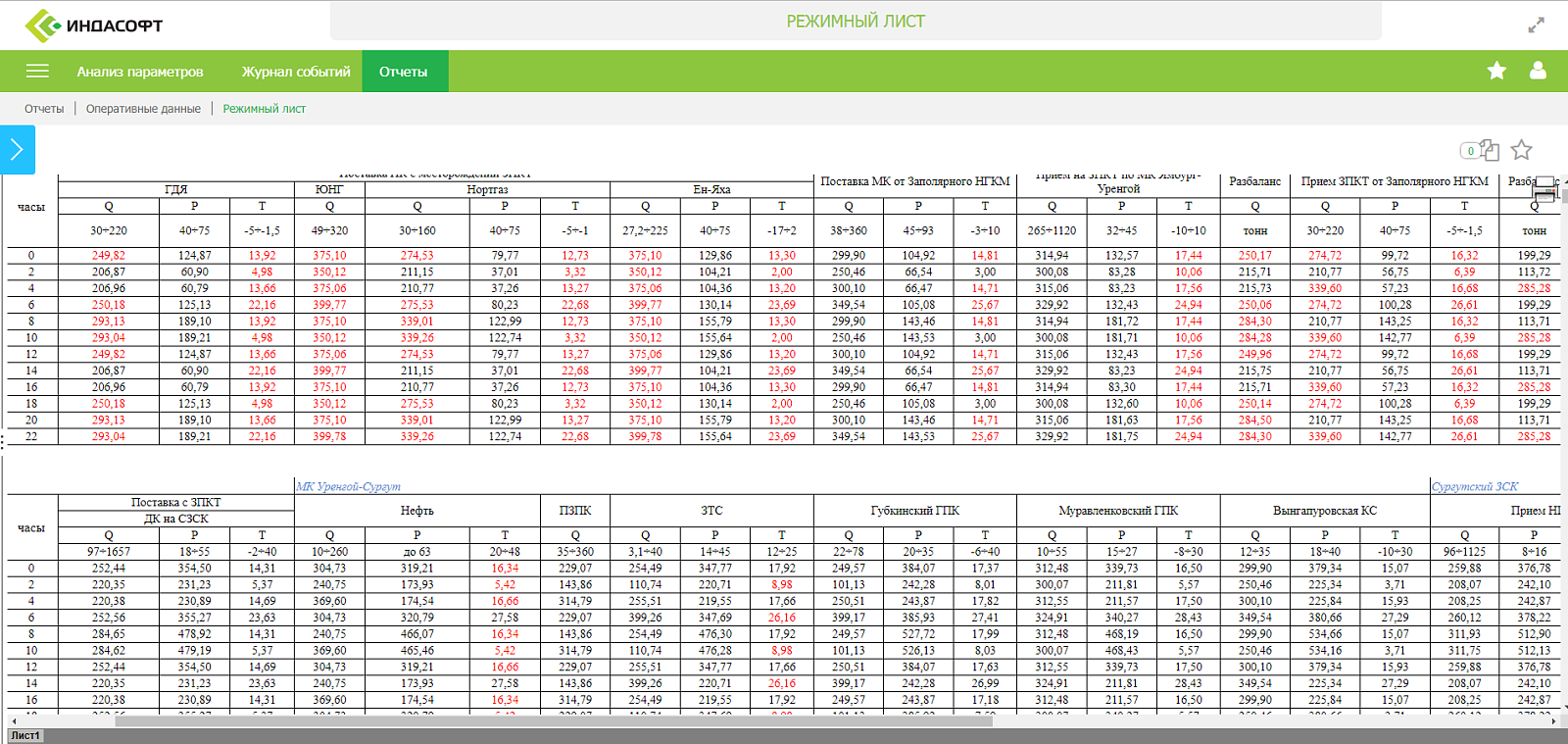This screenshot has height=744, width=1568.
Task: Print the report using printer icon
Action: pyautogui.click(x=1544, y=190)
